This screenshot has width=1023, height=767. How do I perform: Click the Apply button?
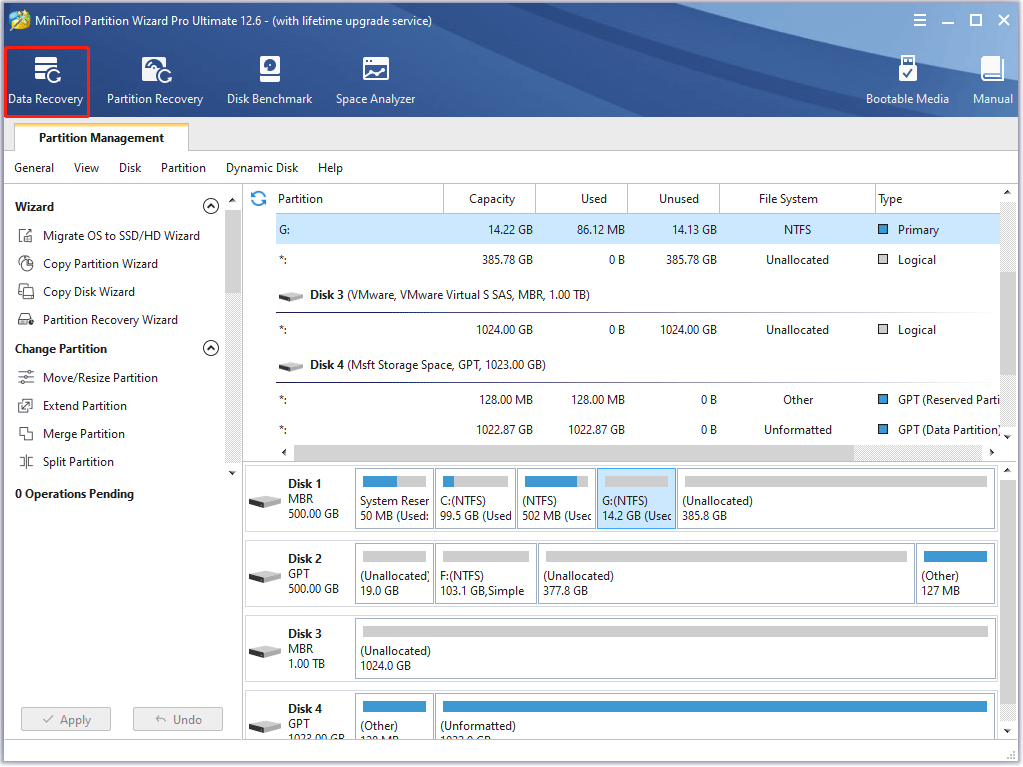click(x=66, y=719)
